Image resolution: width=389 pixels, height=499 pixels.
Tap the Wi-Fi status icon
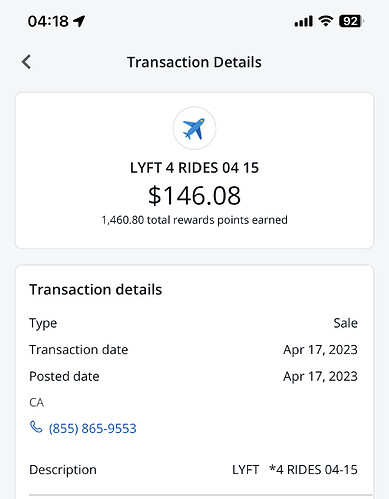(x=326, y=21)
